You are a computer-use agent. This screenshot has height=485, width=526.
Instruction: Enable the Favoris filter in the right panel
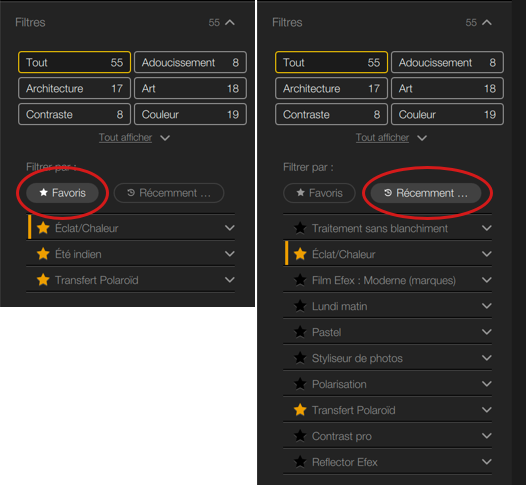point(319,193)
